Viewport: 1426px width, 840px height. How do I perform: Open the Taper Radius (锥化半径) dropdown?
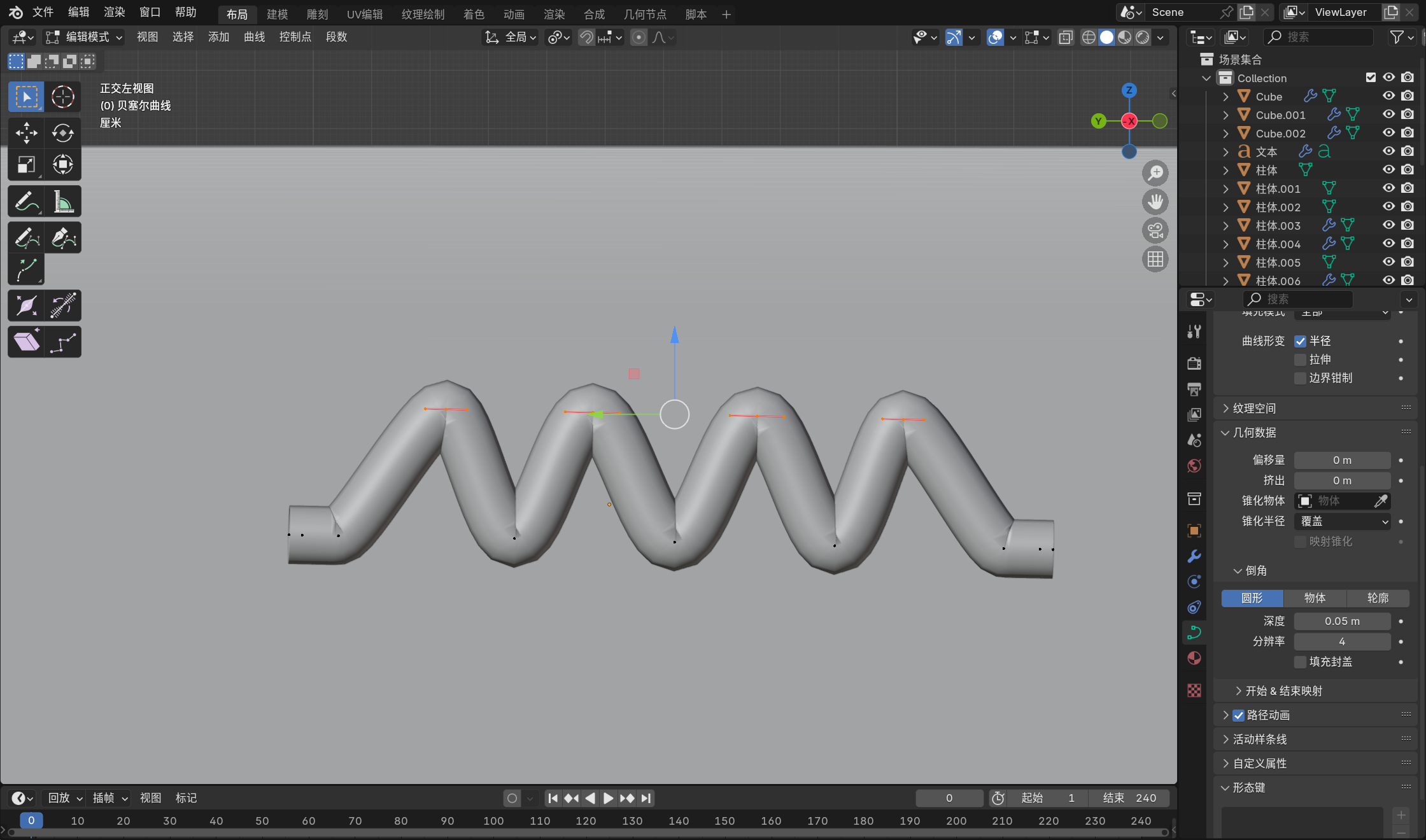coord(1342,521)
